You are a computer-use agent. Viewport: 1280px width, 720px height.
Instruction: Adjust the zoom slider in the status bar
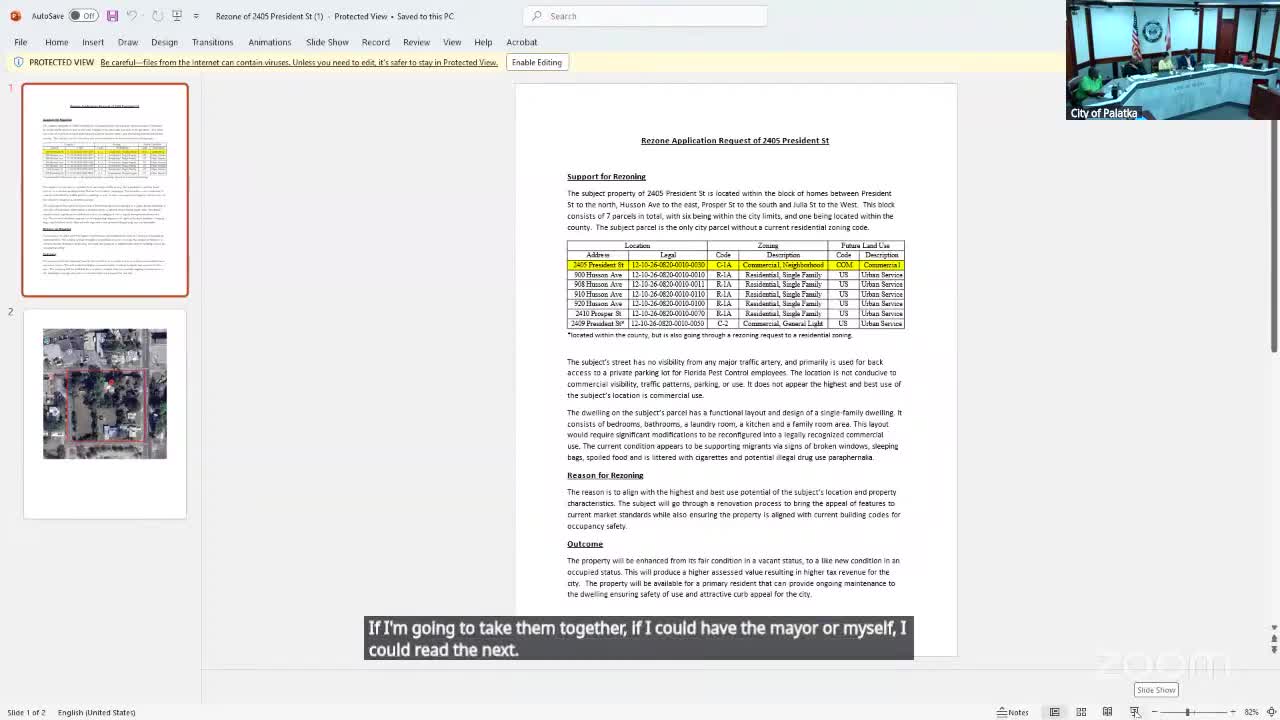coord(1188,712)
